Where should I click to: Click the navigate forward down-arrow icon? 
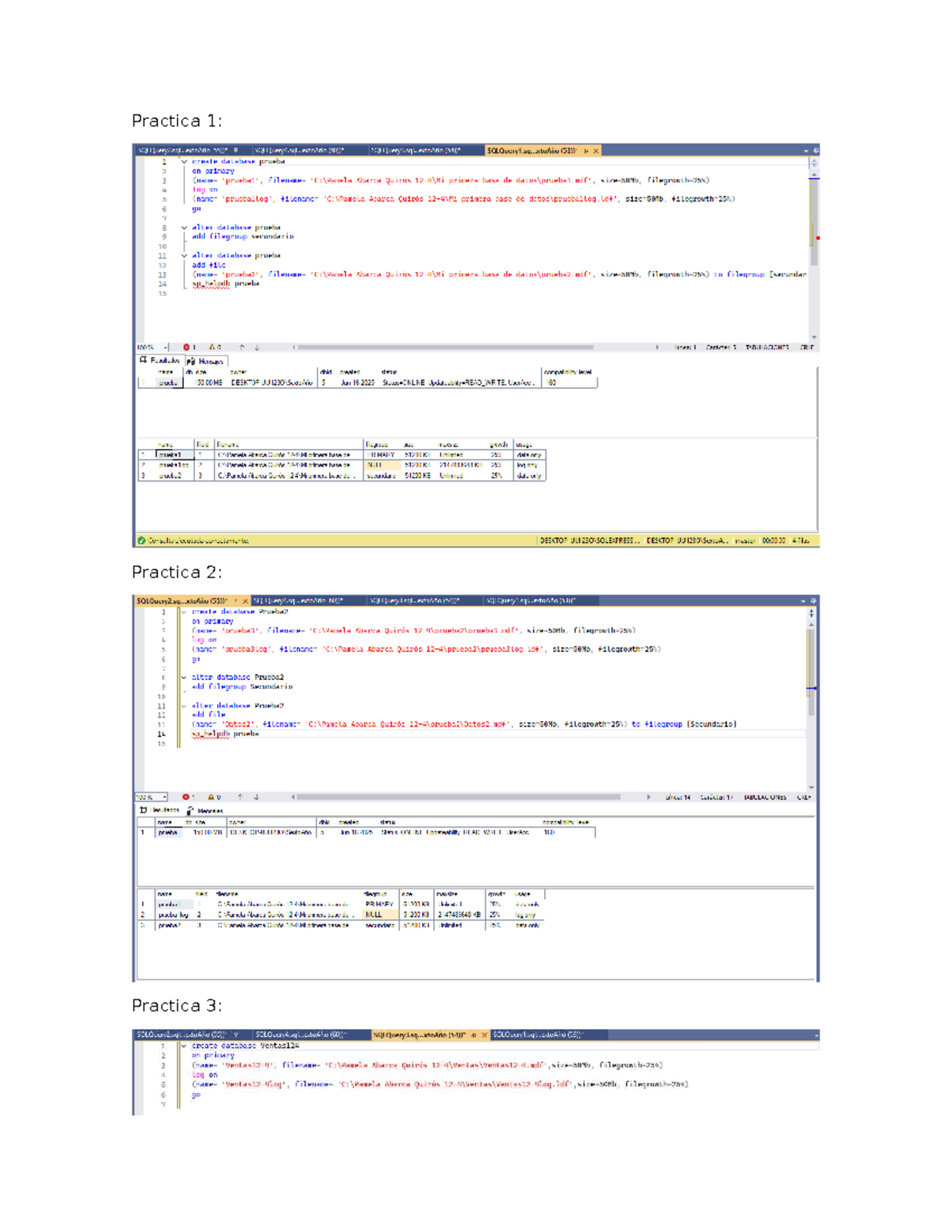coord(256,347)
